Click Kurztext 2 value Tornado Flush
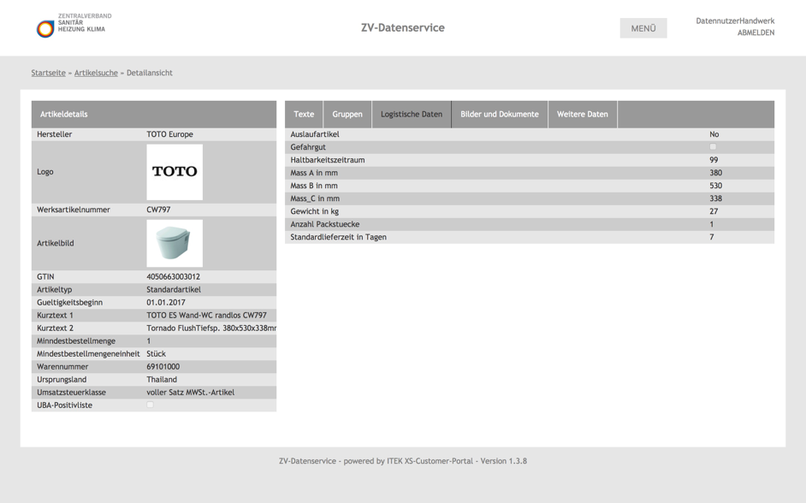The width and height of the screenshot is (806, 503). 211,328
